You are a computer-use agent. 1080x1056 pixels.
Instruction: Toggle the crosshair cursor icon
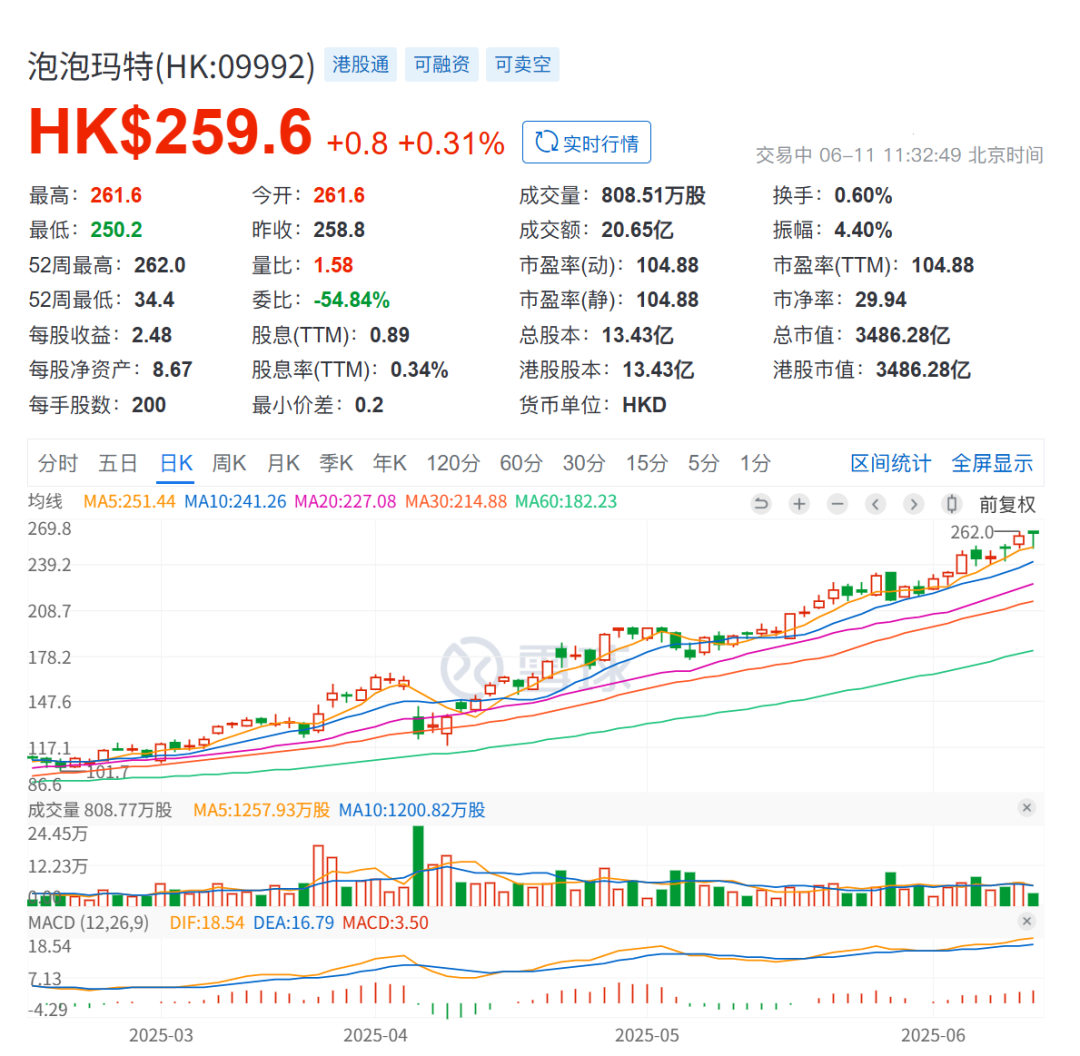(x=952, y=504)
